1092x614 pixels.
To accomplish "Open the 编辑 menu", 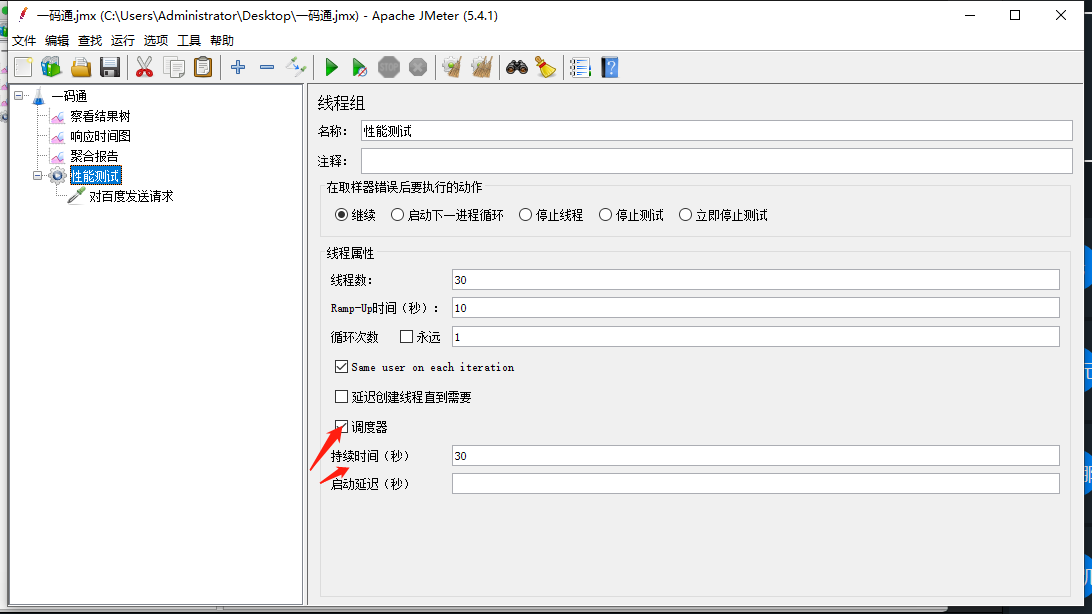I will click(x=57, y=41).
